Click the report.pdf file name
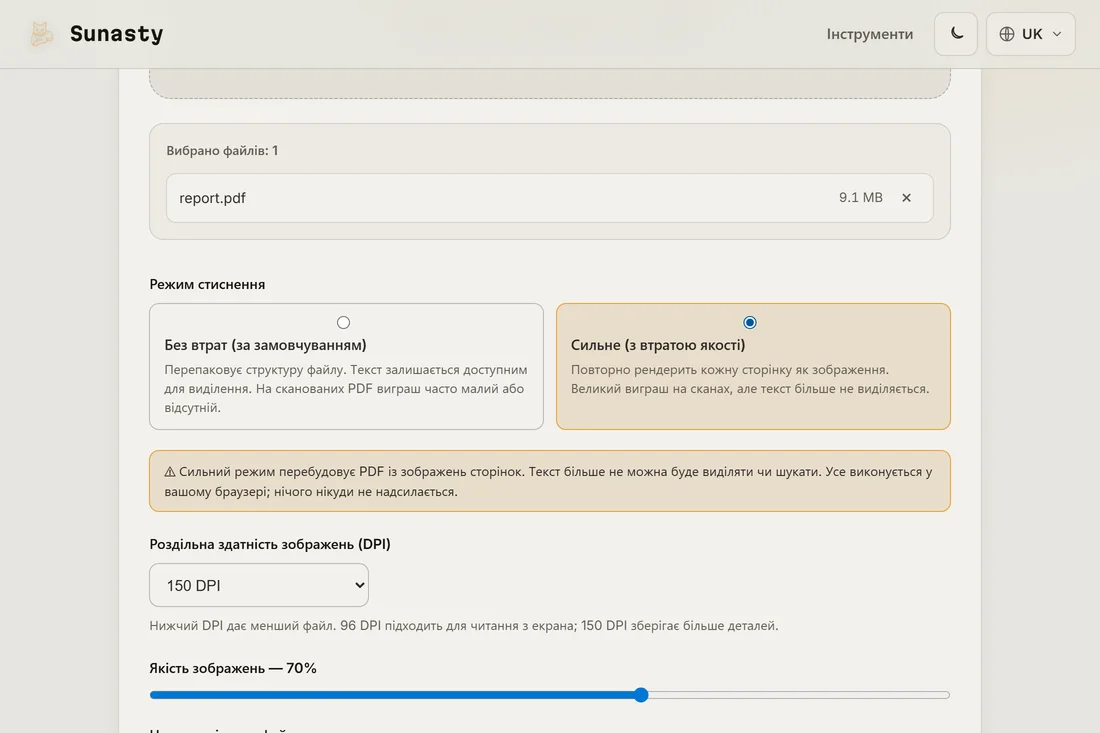The width and height of the screenshot is (1100, 733). (212, 198)
